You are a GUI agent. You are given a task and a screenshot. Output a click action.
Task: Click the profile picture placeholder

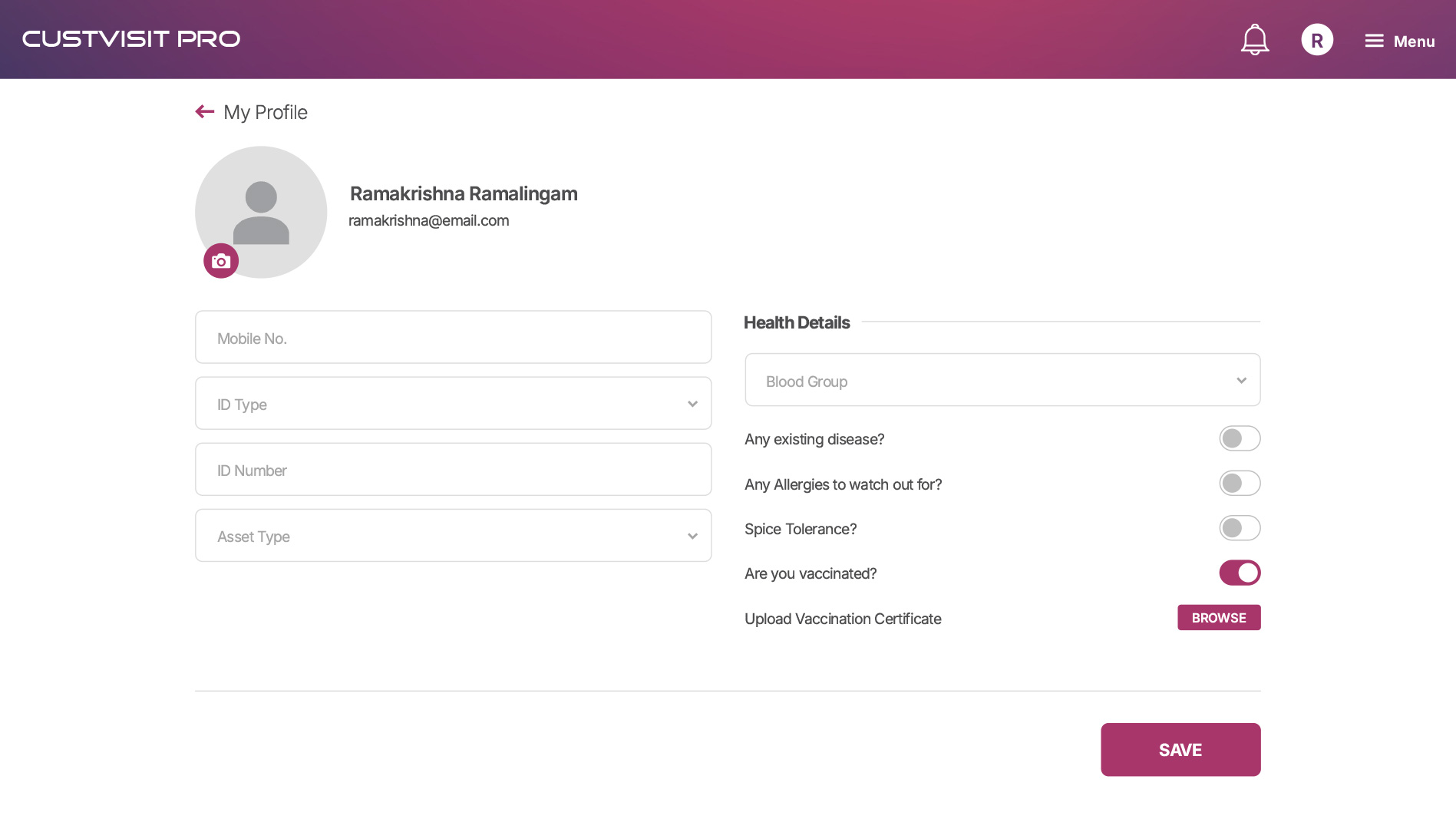(x=261, y=207)
